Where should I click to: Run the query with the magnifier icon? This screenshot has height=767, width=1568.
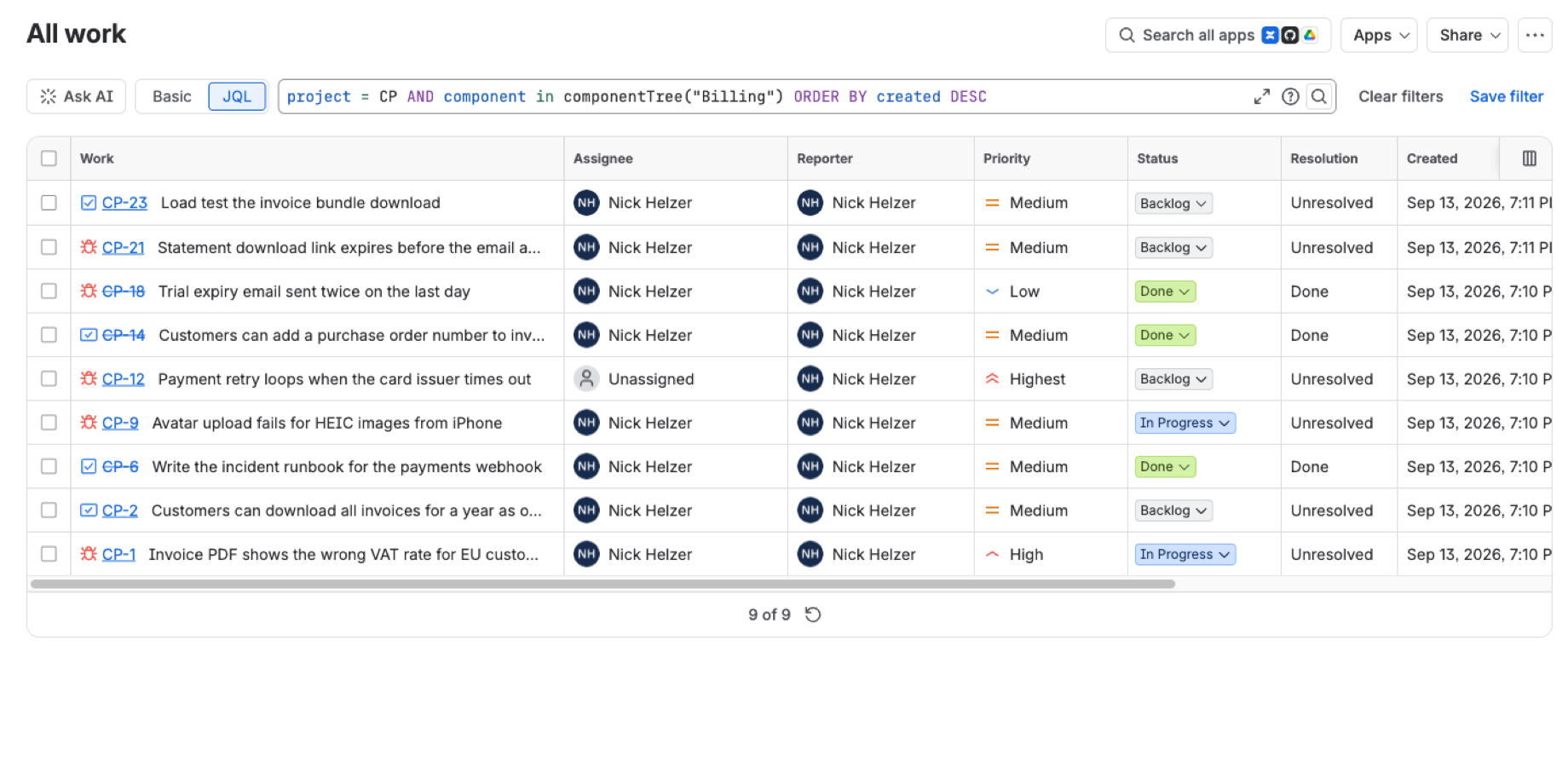(x=1319, y=96)
